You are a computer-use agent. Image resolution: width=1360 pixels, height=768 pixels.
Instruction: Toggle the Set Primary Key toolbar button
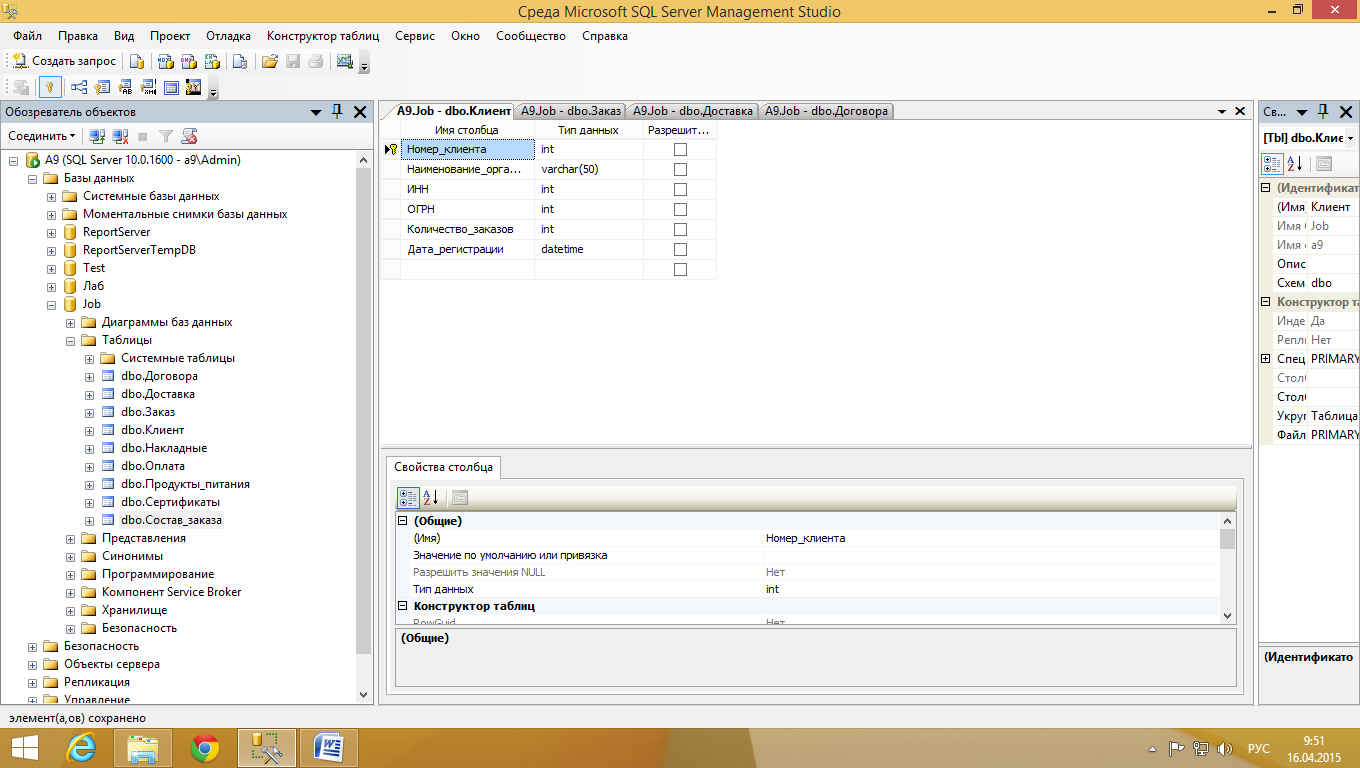[x=48, y=87]
